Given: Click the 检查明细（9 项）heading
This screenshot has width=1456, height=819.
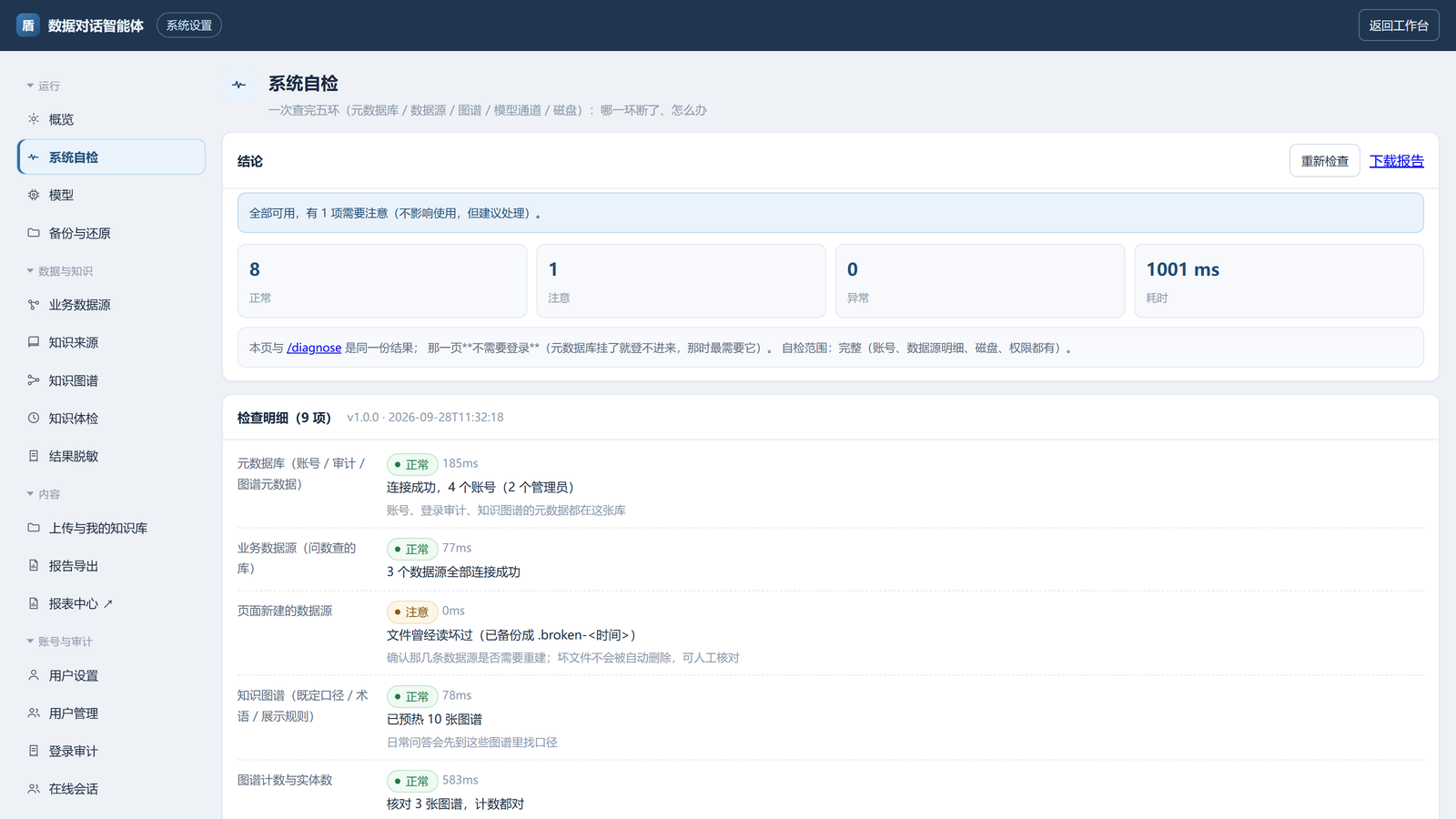Looking at the screenshot, I should point(284,418).
